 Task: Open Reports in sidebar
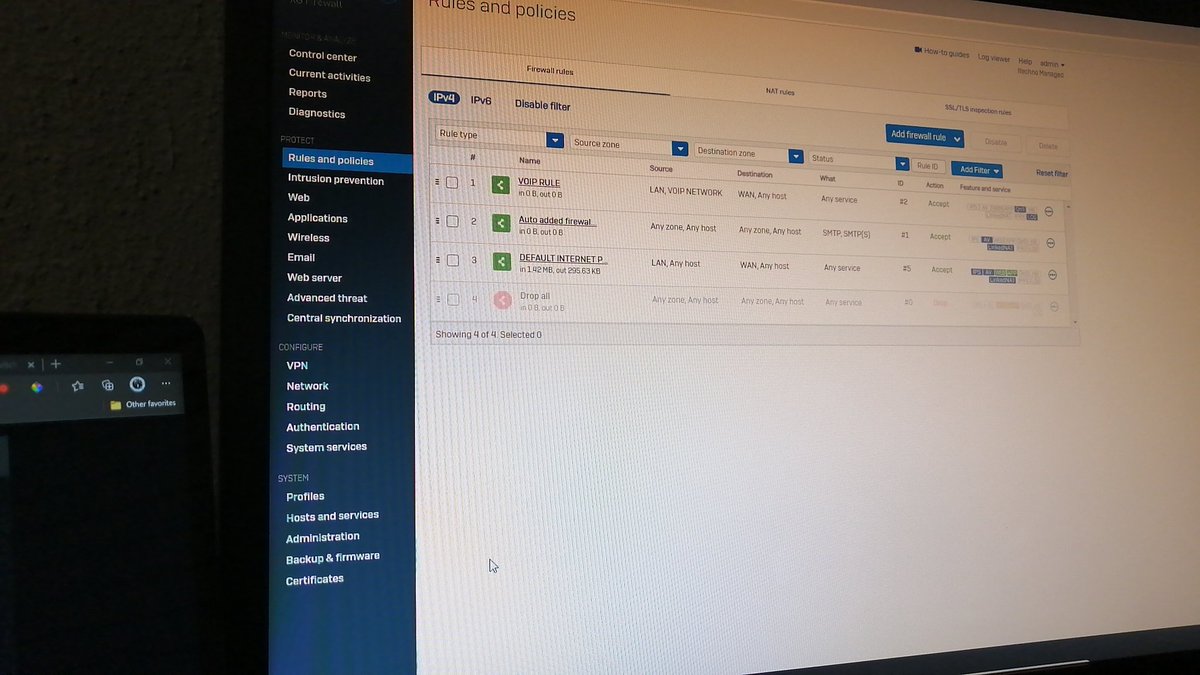coord(308,93)
